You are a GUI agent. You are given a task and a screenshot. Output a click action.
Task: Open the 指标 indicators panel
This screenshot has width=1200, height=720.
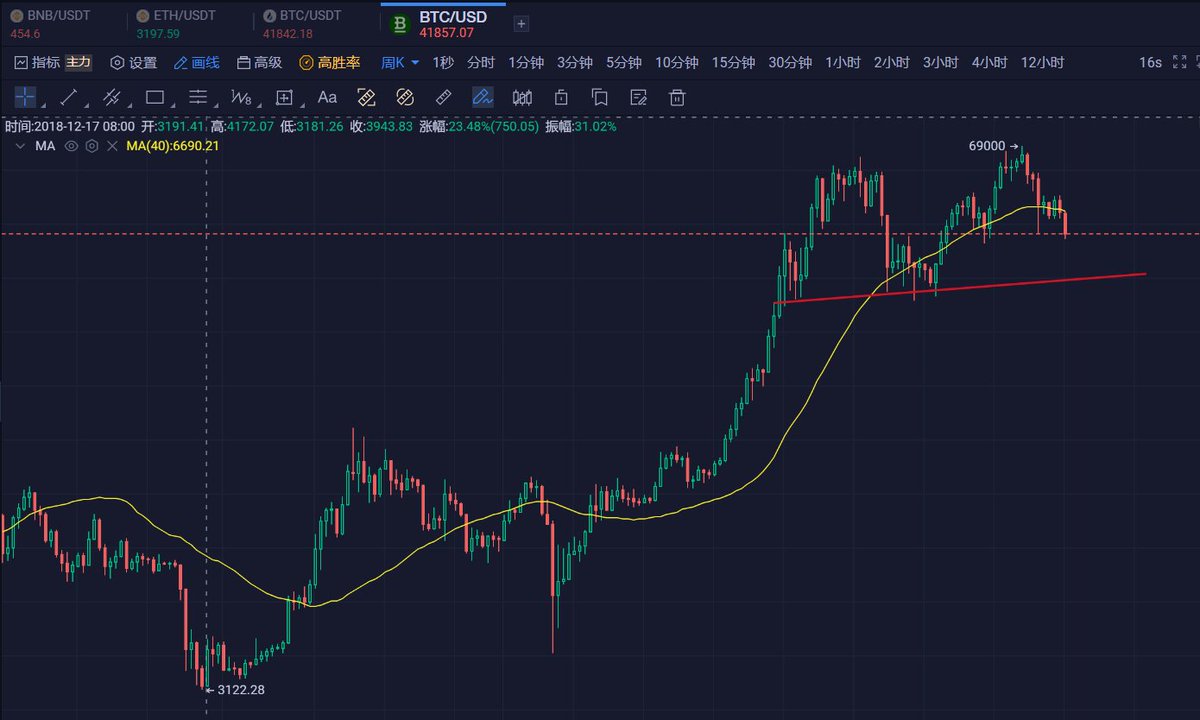pos(37,62)
